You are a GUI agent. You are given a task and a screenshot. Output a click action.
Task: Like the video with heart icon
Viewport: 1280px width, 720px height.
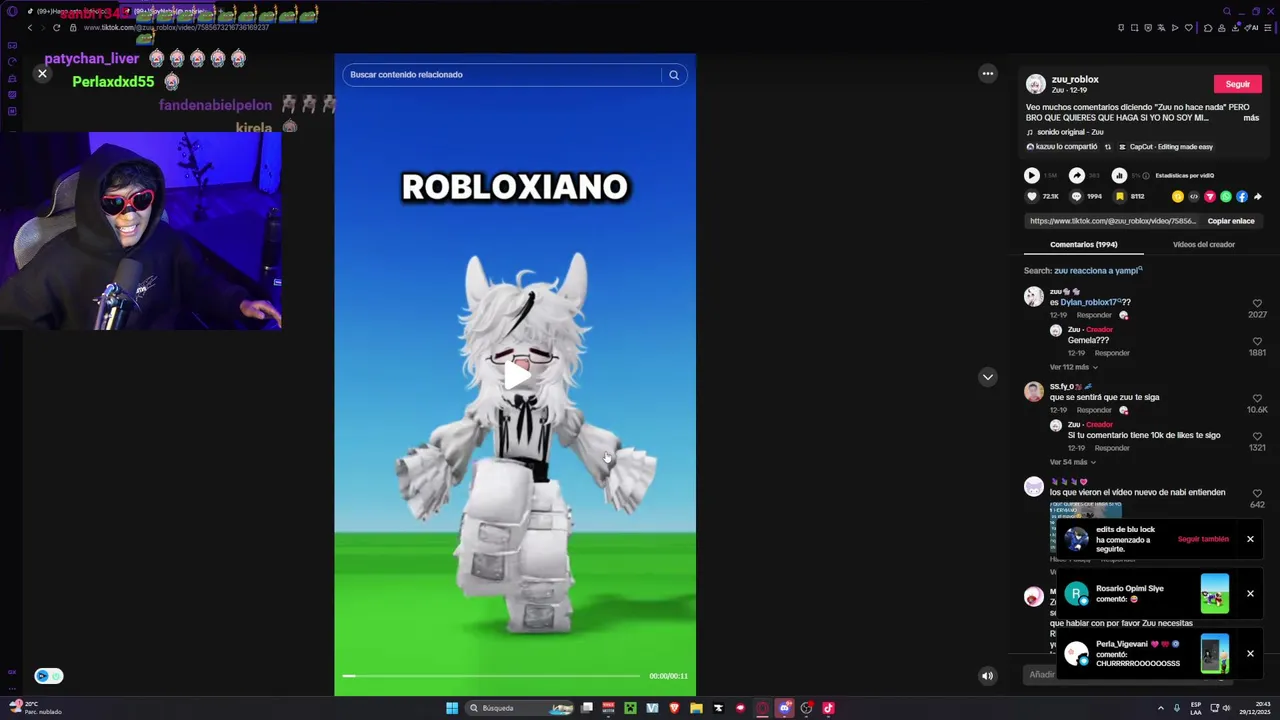[1032, 197]
